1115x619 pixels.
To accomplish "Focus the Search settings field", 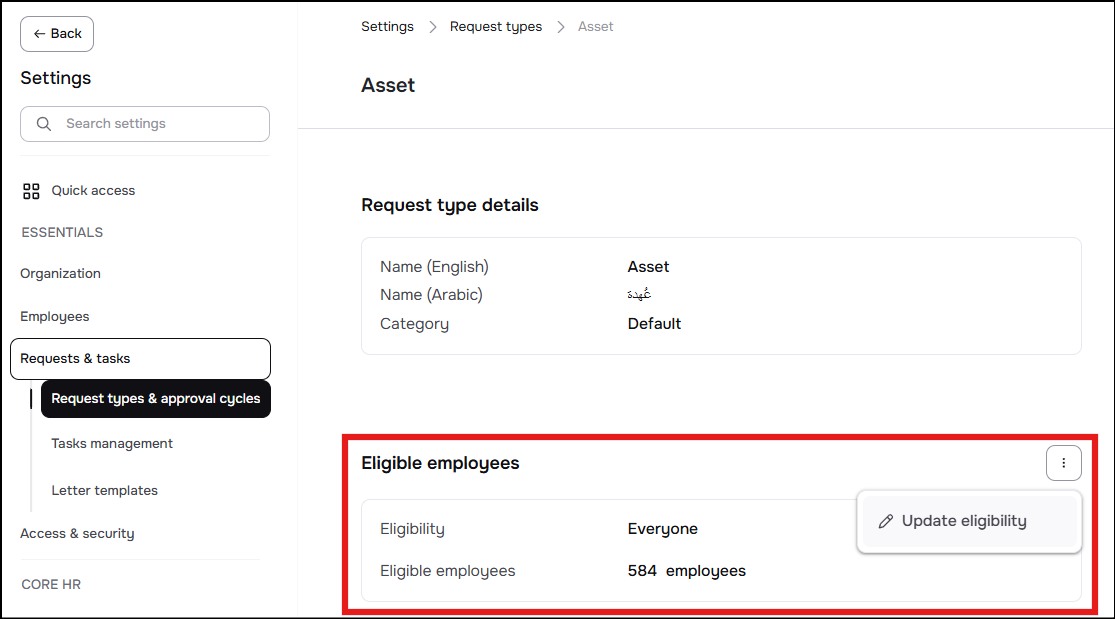I will (145, 124).
